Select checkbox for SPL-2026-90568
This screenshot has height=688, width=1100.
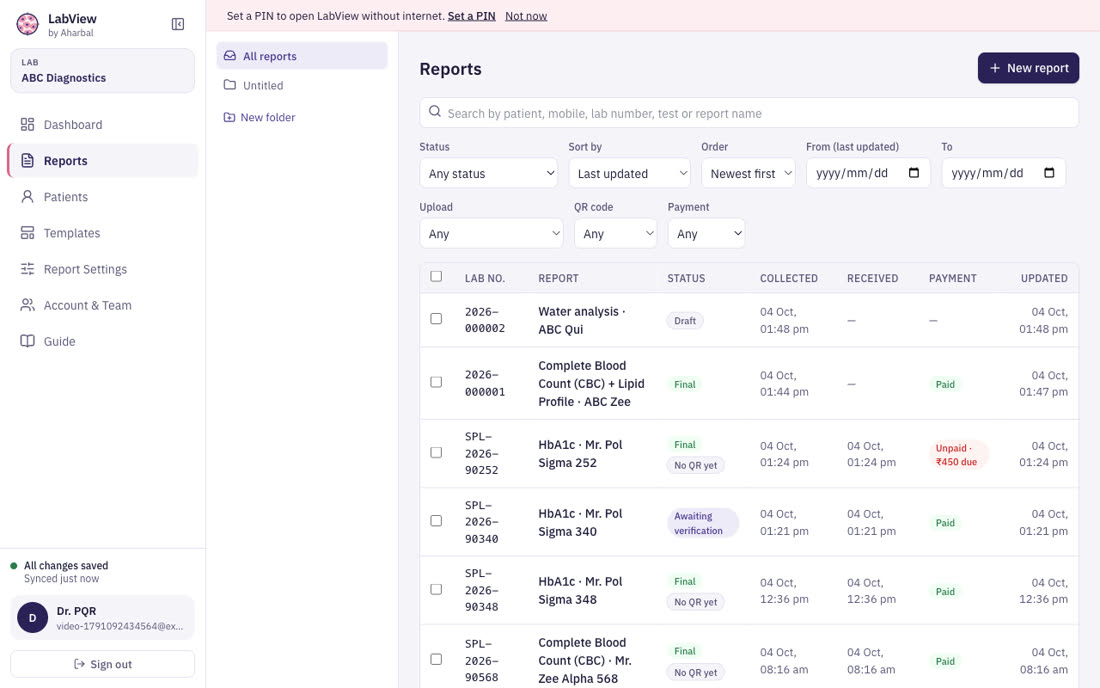[436, 659]
